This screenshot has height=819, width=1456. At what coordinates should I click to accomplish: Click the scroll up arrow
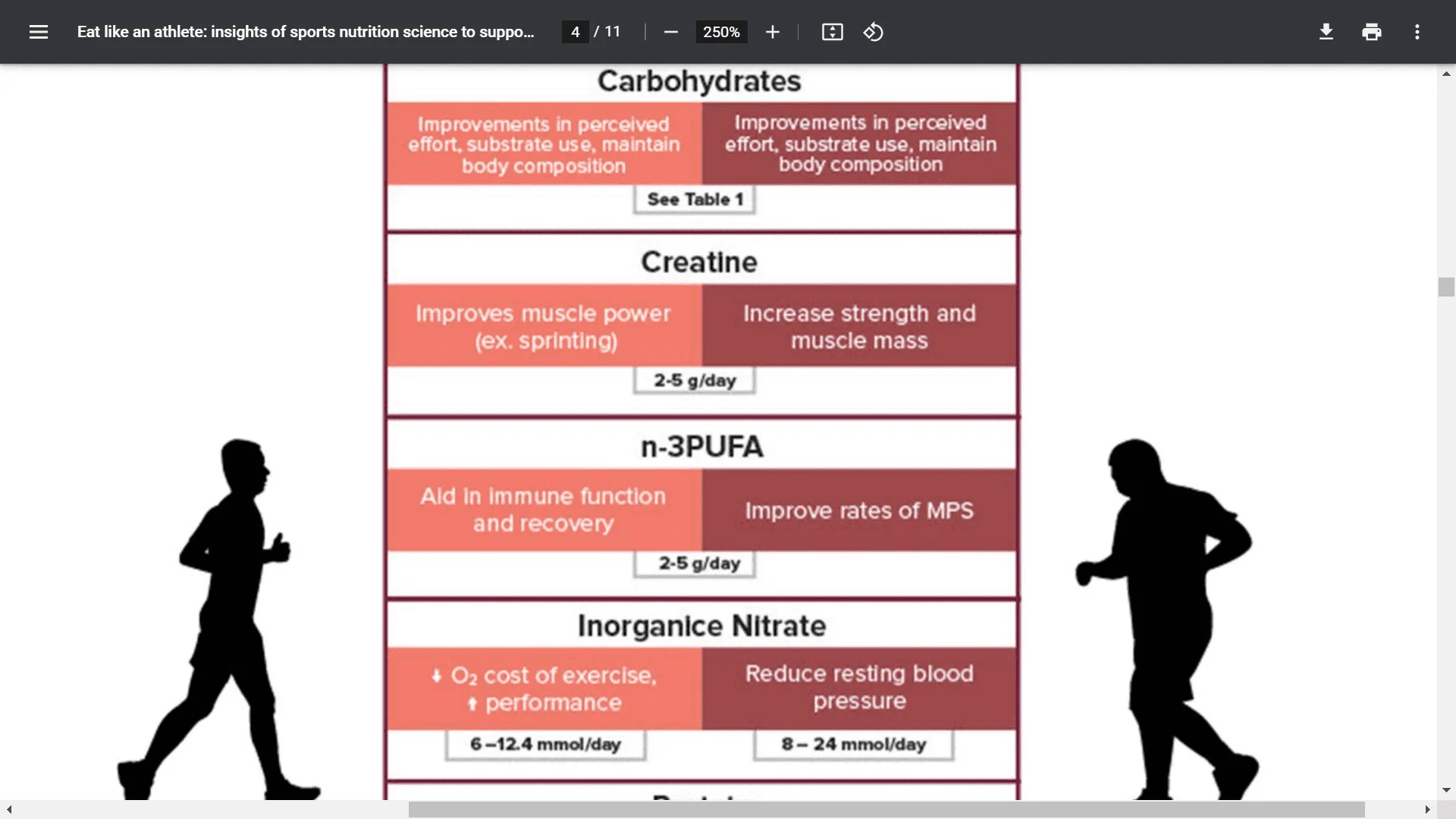click(x=1446, y=74)
